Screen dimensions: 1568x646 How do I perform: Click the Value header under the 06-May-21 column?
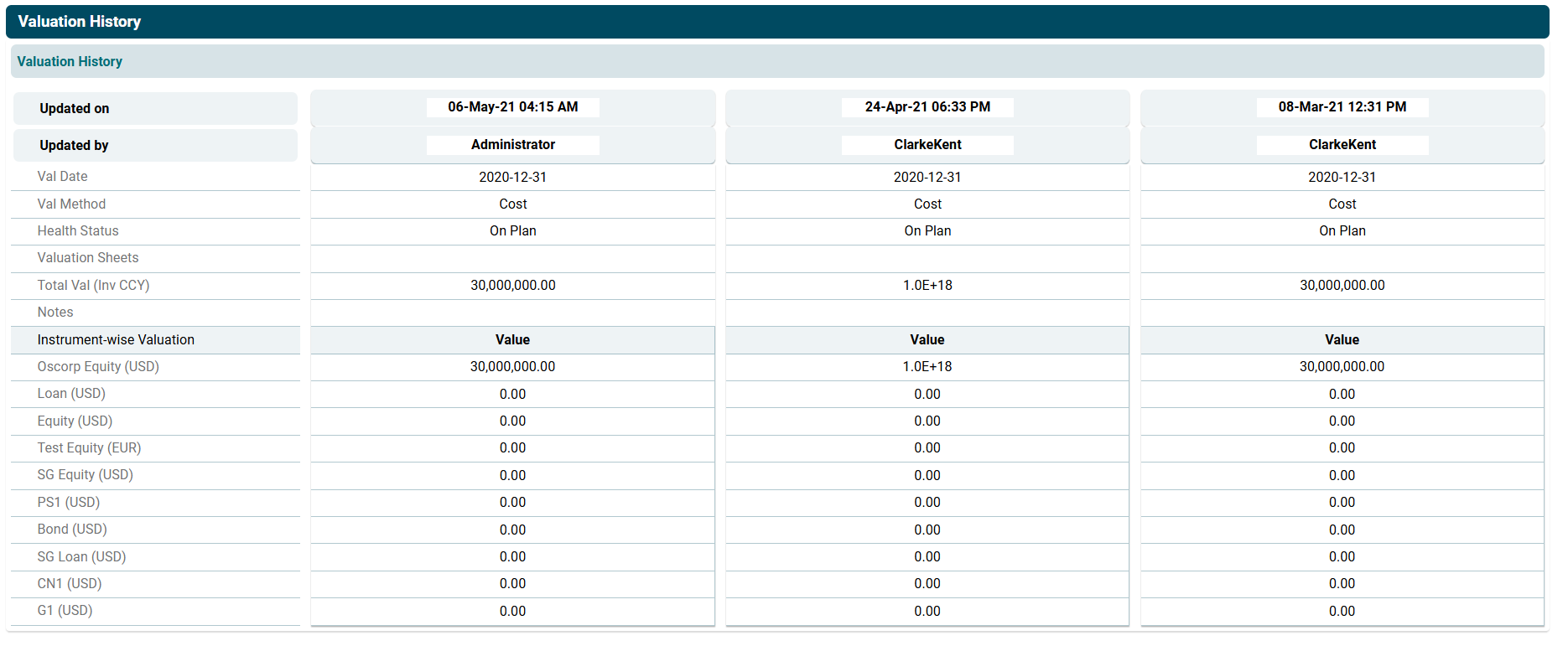[x=512, y=339]
